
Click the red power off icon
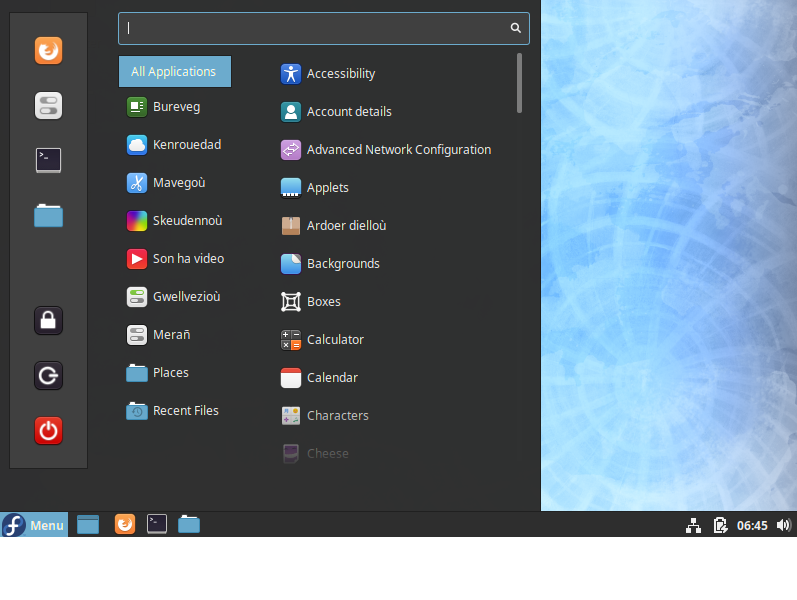(x=48, y=430)
